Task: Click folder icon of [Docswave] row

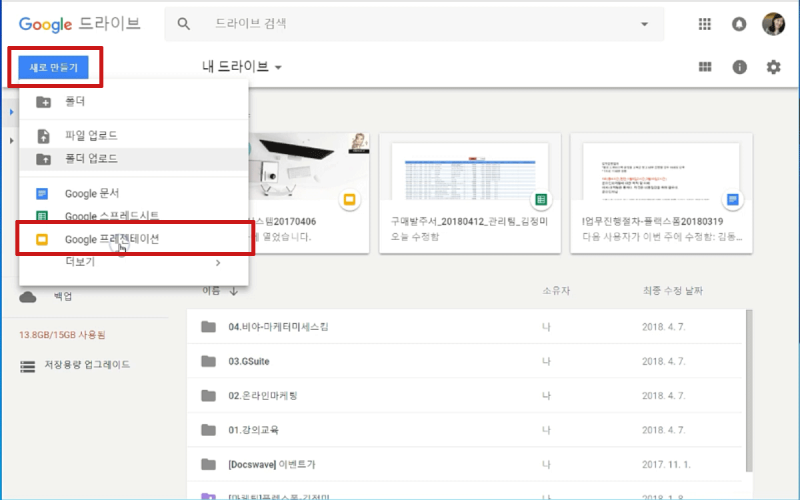Action: tap(208, 464)
